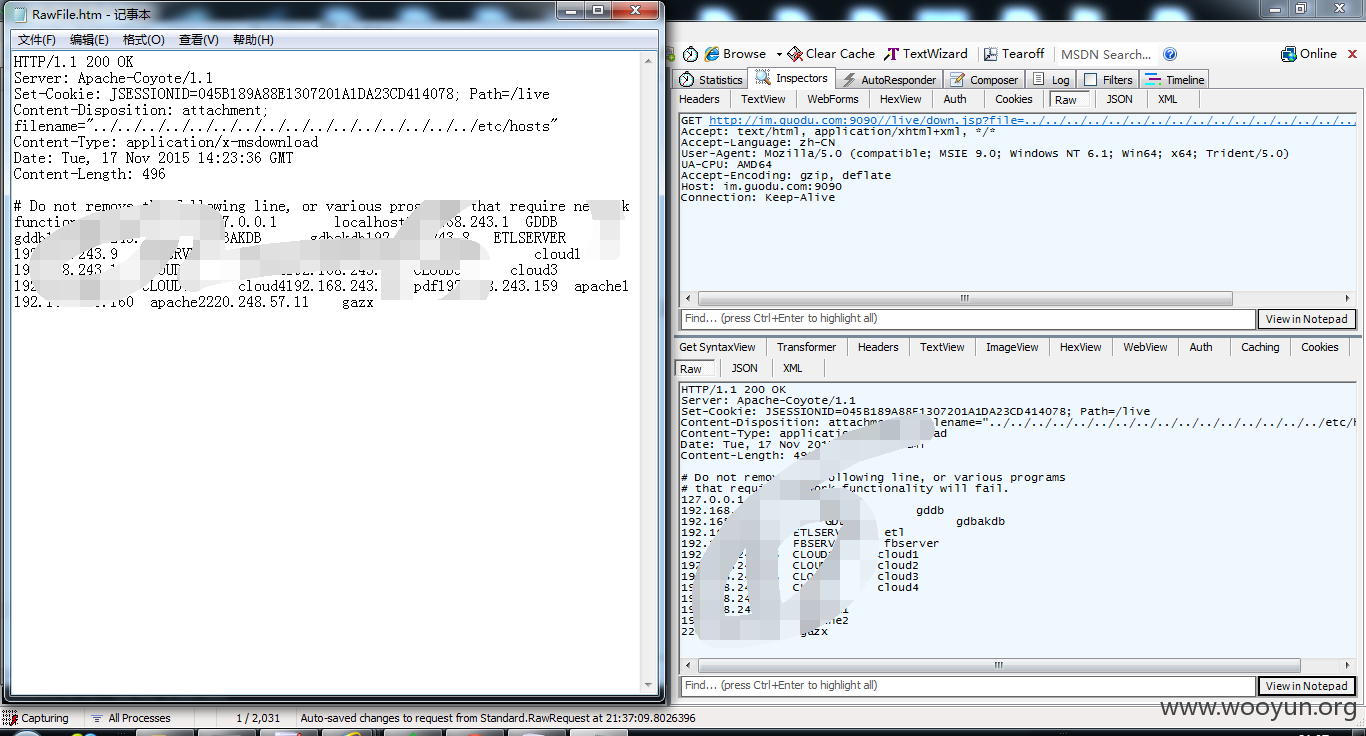This screenshot has width=1366, height=736.
Task: Open Notepad 查看(V) menu
Action: coord(198,40)
